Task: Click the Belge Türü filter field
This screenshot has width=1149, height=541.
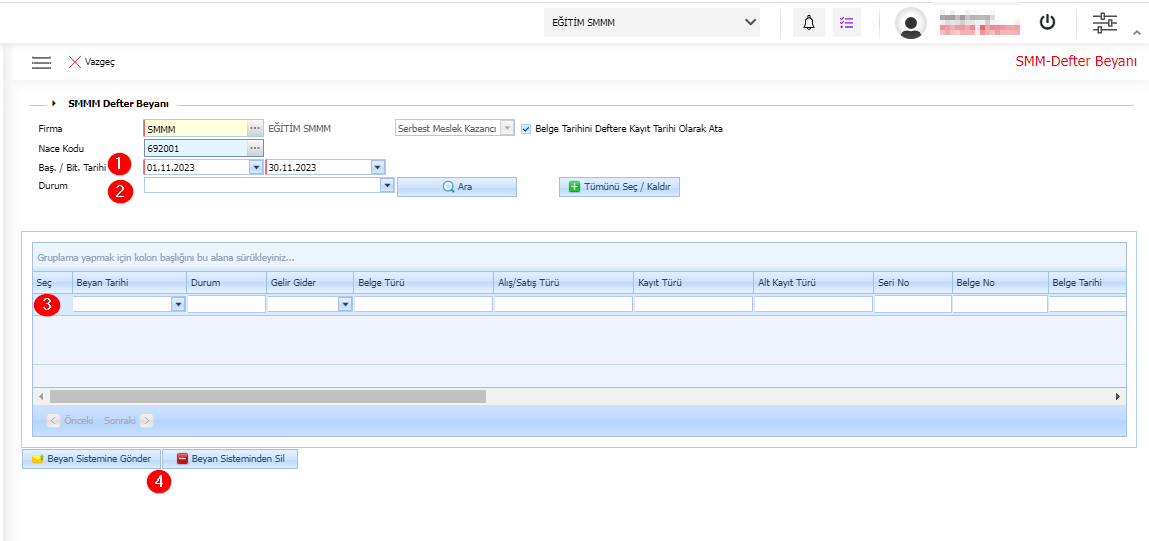Action: pyautogui.click(x=424, y=304)
